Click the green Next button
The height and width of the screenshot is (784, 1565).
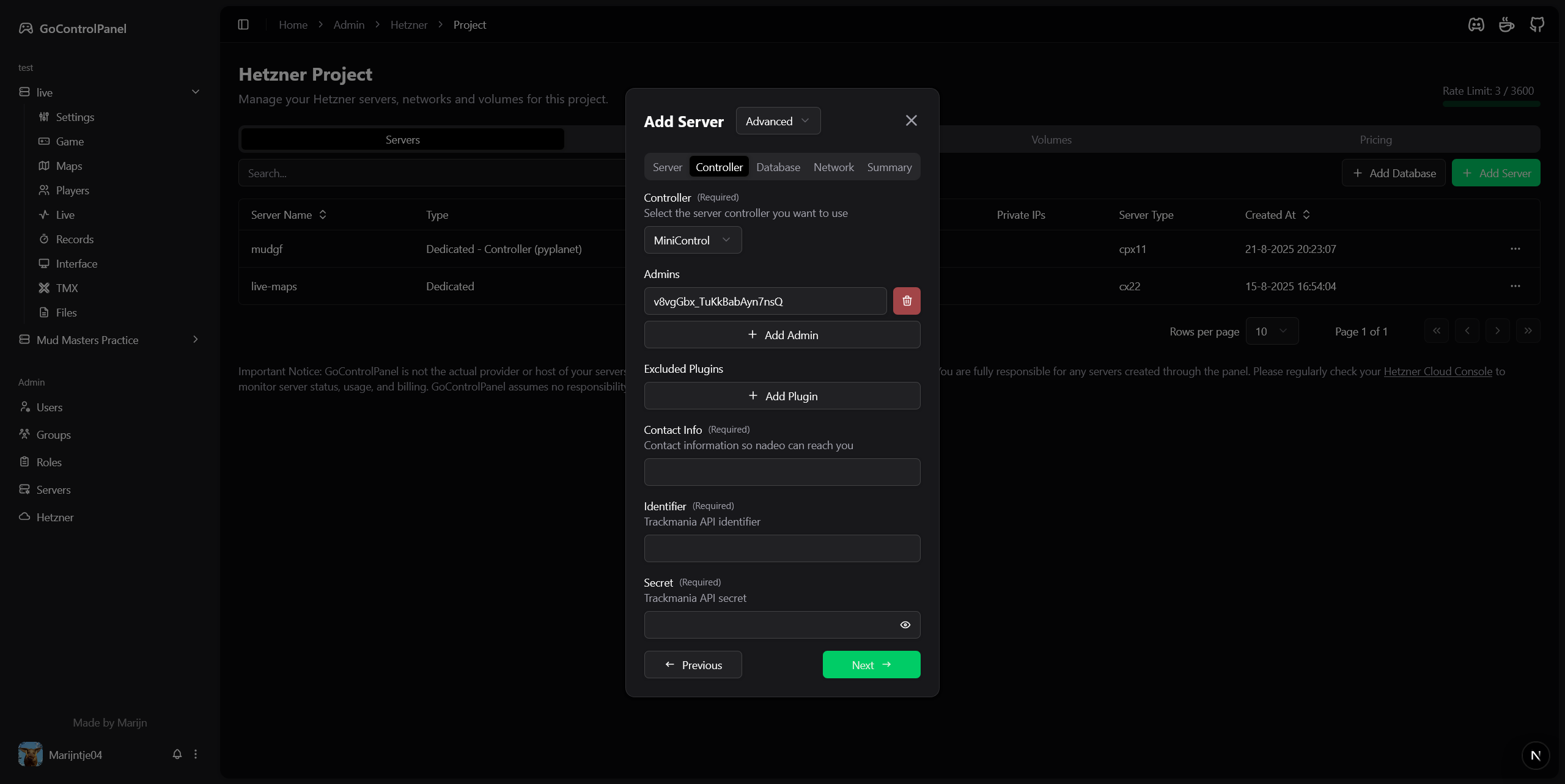[871, 665]
